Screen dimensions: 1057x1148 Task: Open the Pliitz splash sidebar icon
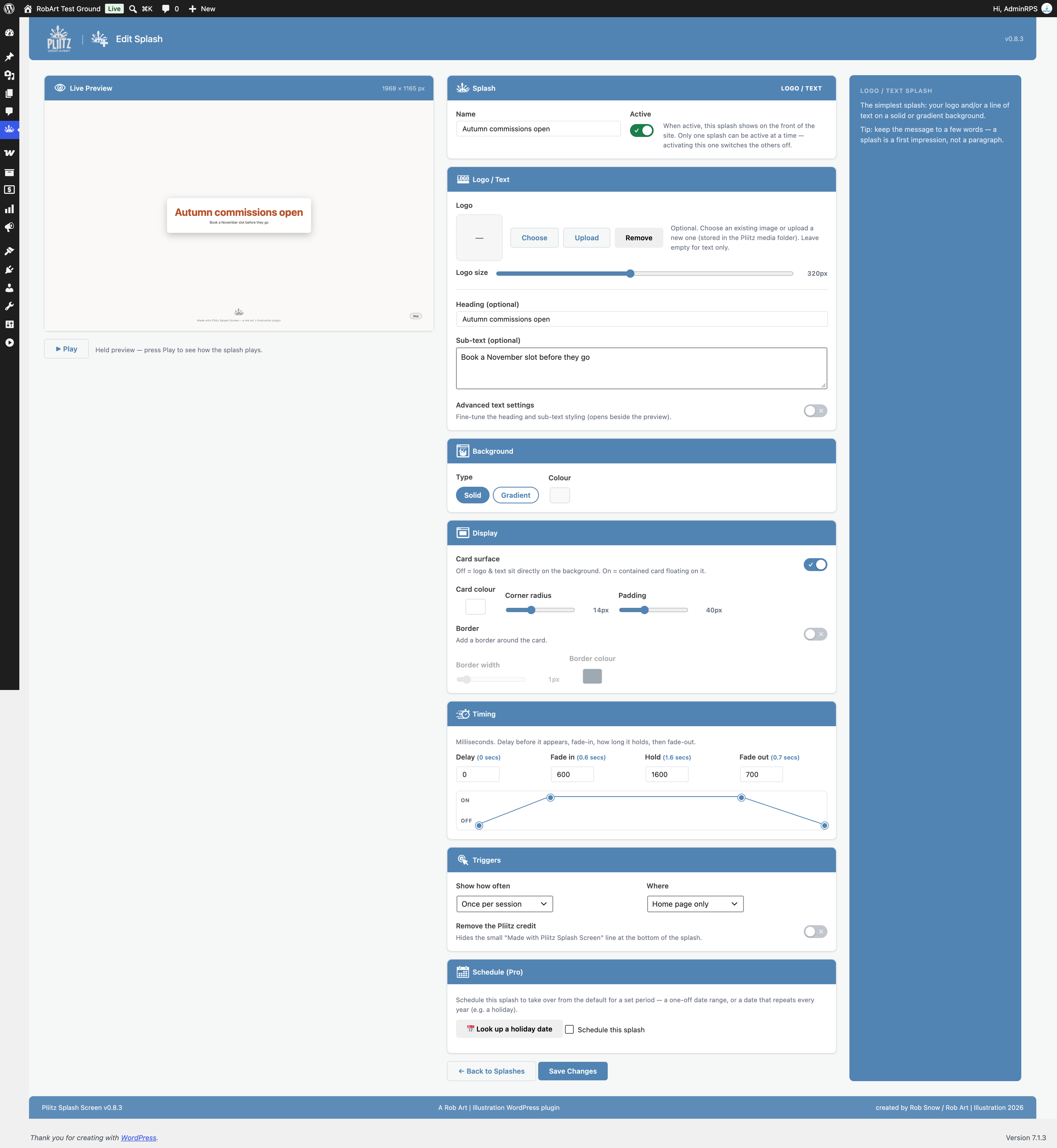[9, 130]
